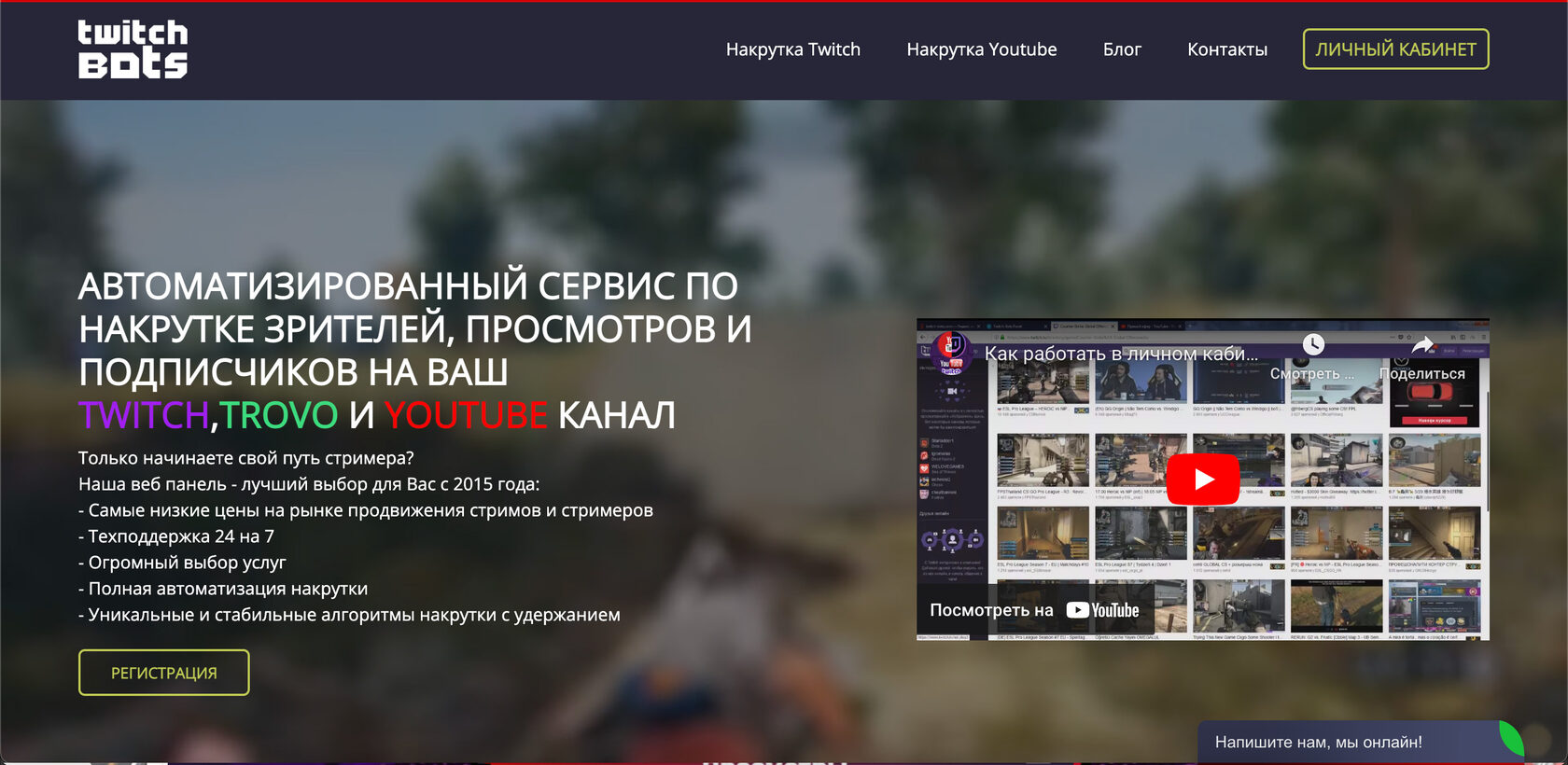Click the channel avatar on the video

[x=953, y=352]
